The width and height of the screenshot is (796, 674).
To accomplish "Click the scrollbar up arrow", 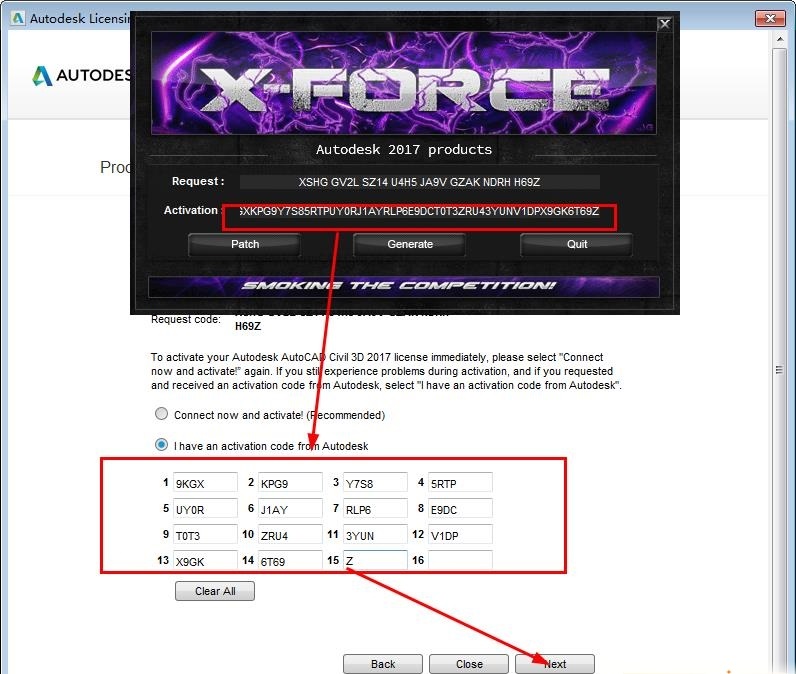I will pyautogui.click(x=780, y=39).
